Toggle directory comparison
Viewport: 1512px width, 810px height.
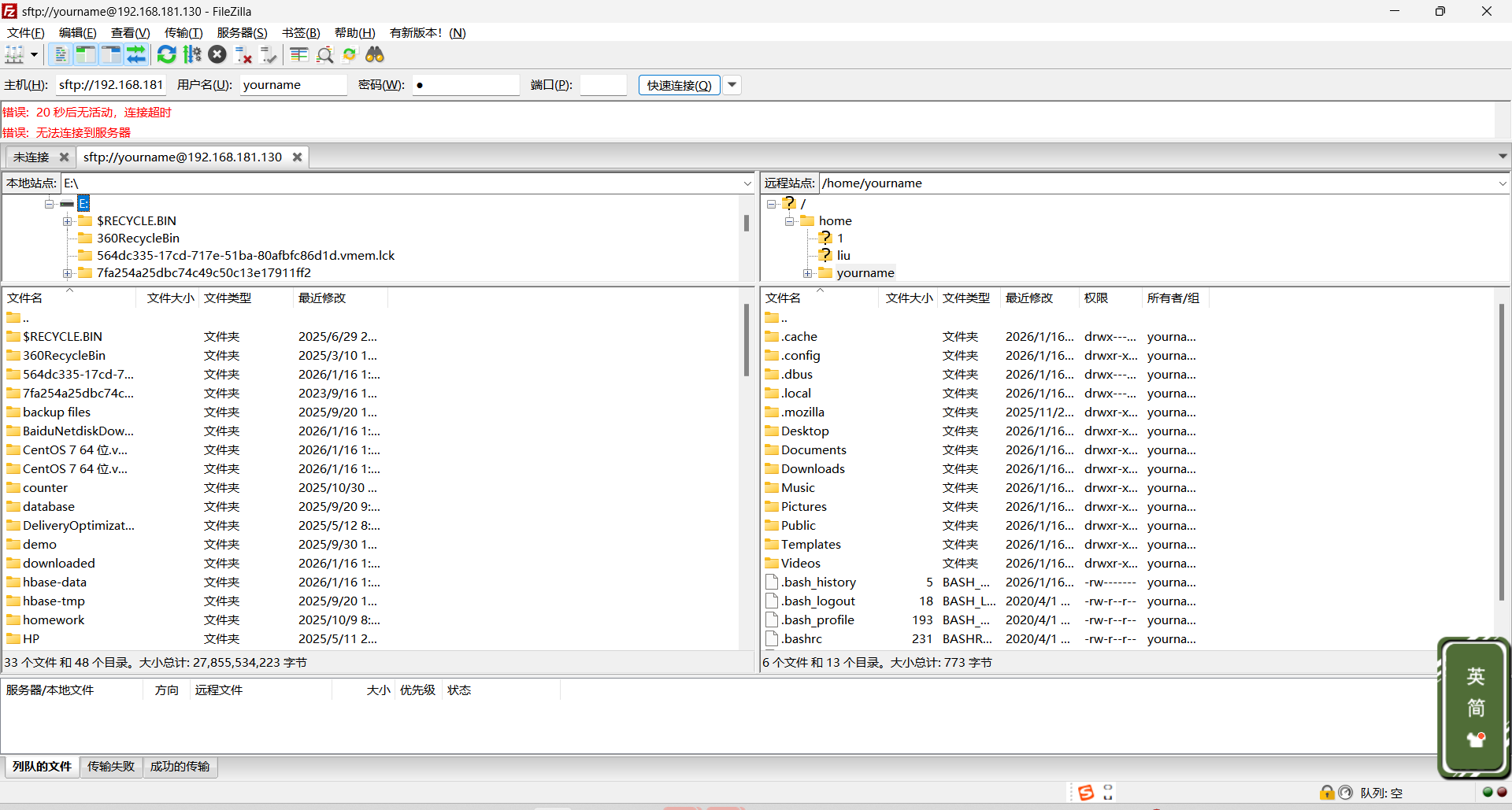324,54
